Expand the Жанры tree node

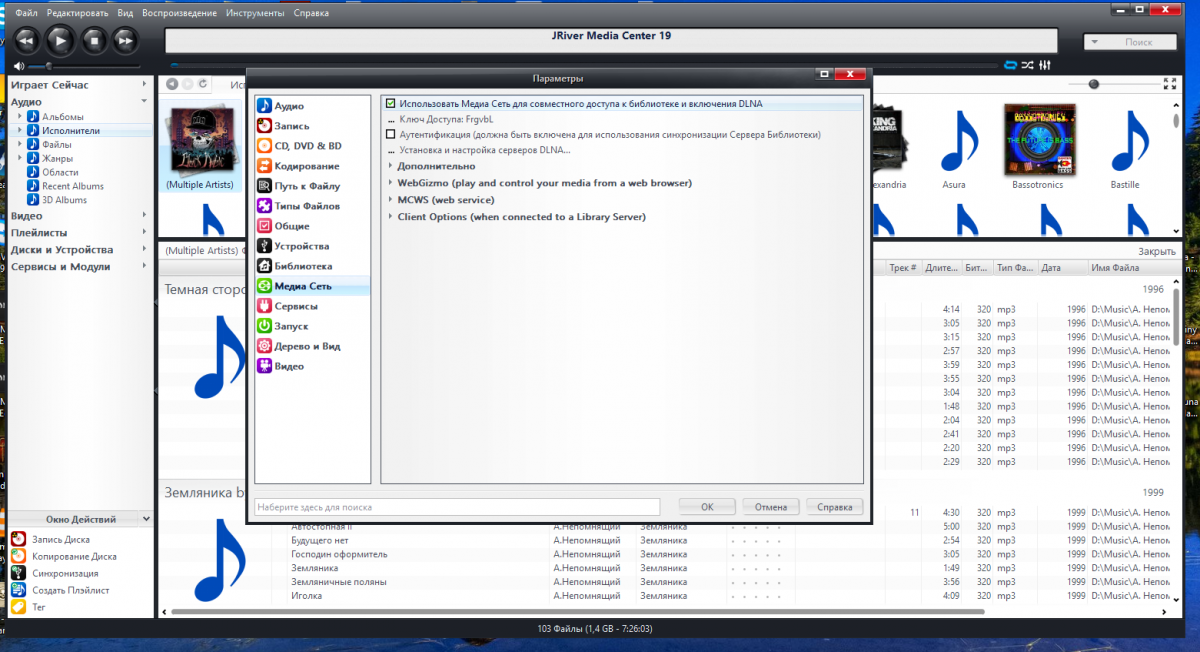(19, 158)
